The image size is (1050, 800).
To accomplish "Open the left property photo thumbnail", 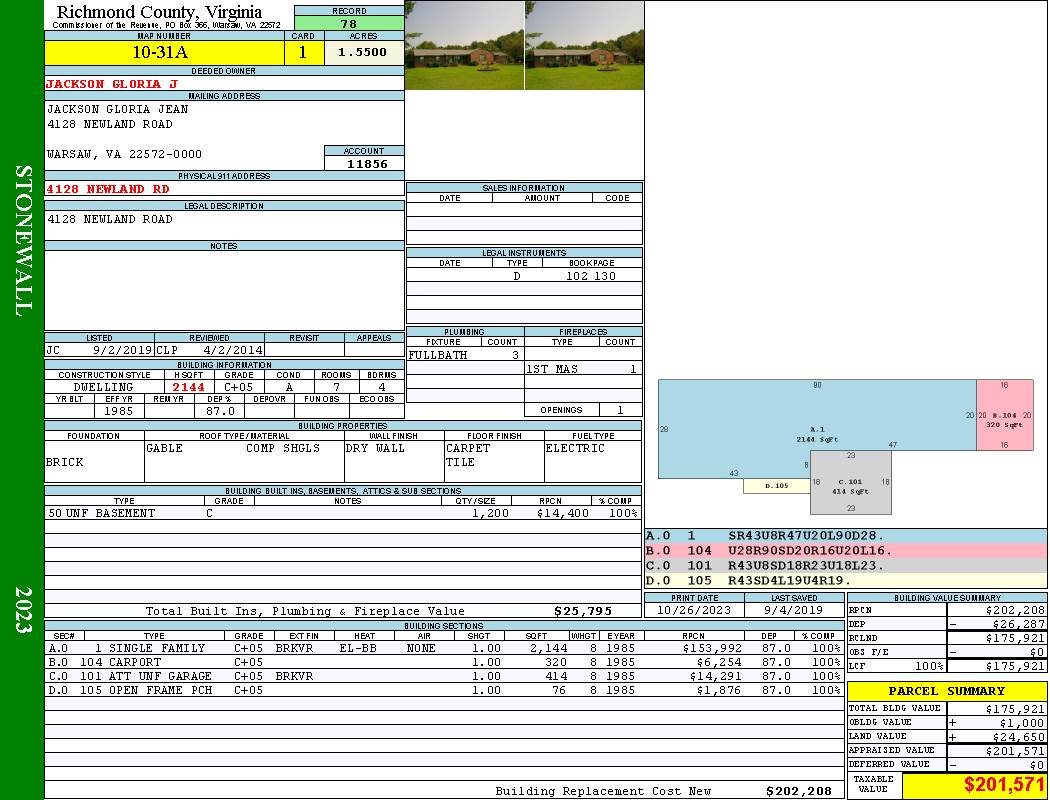I will tap(464, 45).
